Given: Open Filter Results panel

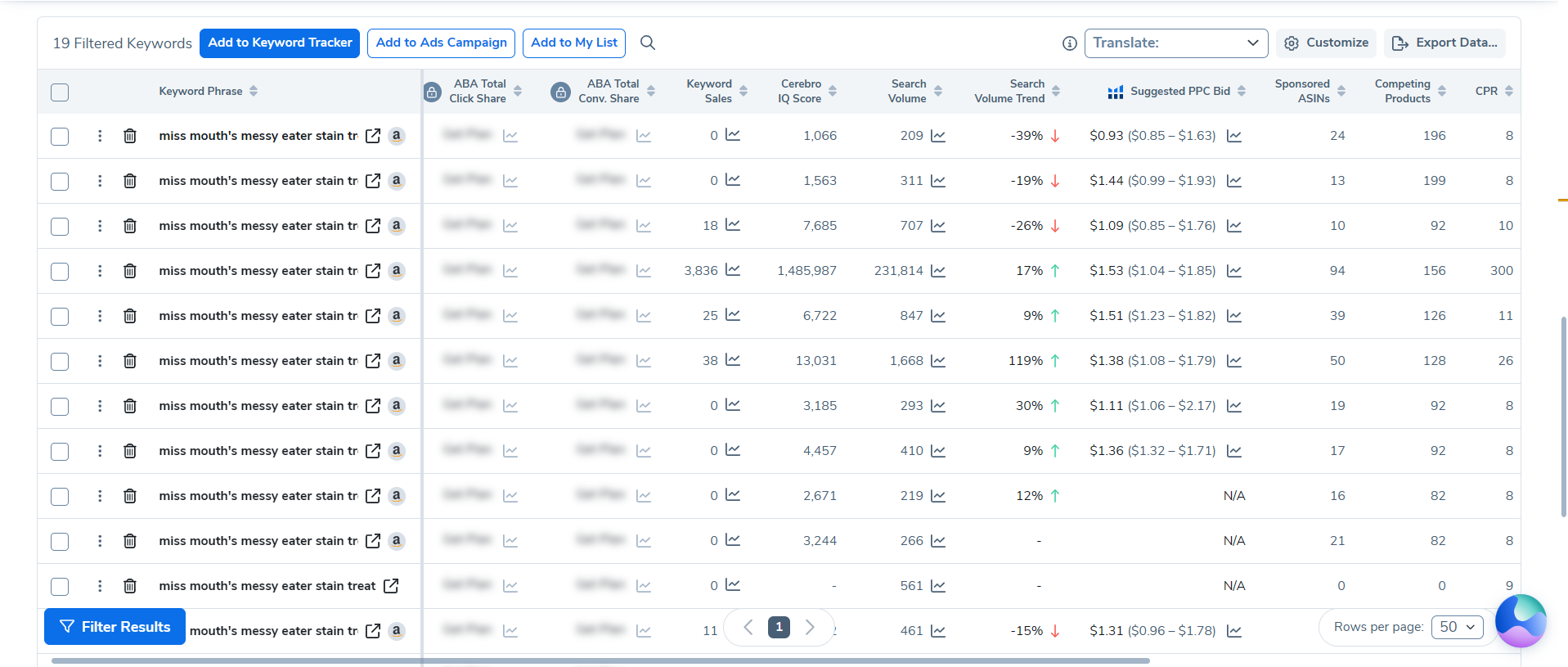Looking at the screenshot, I should click(115, 627).
